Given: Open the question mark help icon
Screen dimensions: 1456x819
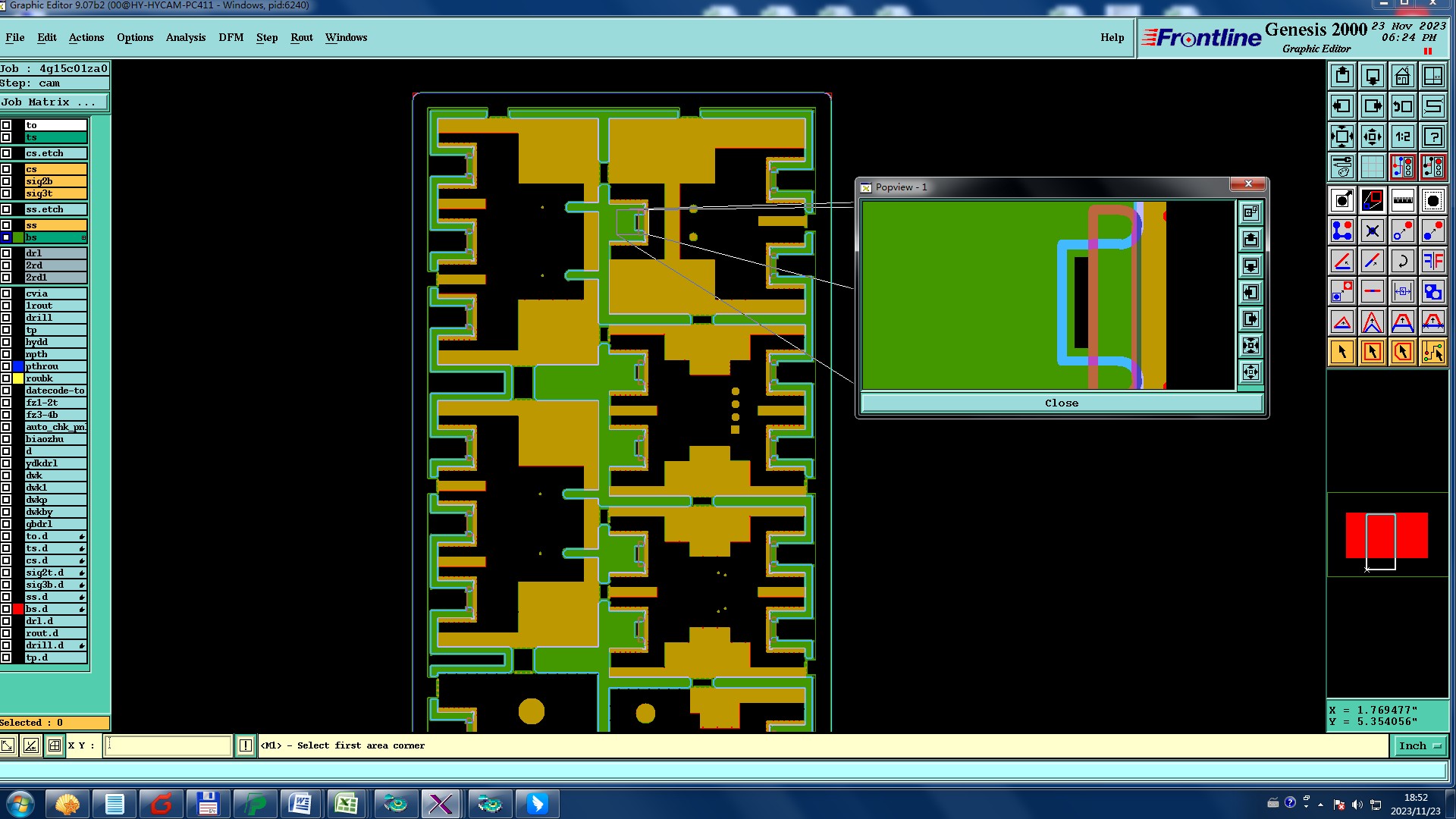Looking at the screenshot, I should pyautogui.click(x=1432, y=136).
